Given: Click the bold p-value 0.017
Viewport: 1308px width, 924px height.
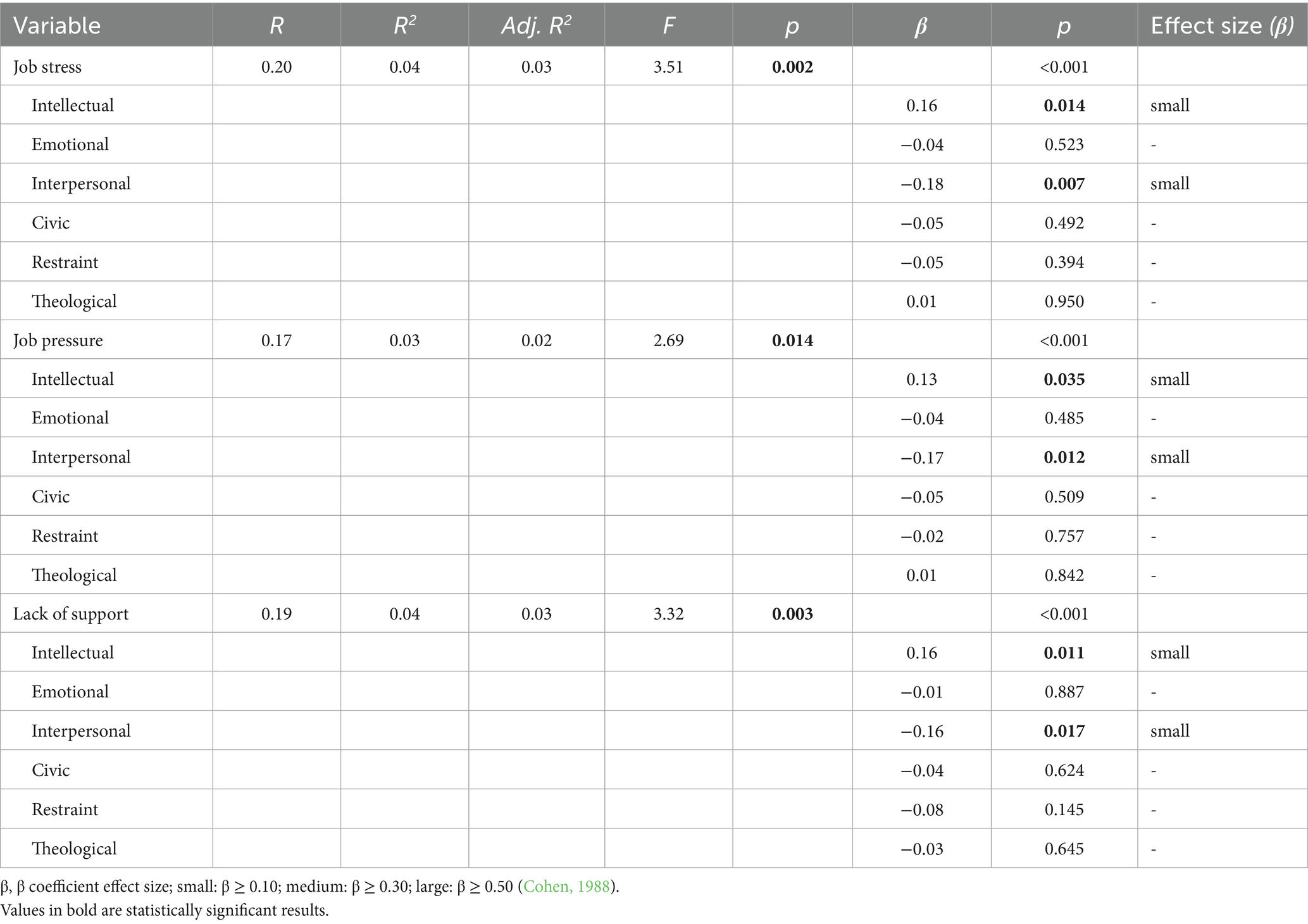Looking at the screenshot, I should (1064, 730).
